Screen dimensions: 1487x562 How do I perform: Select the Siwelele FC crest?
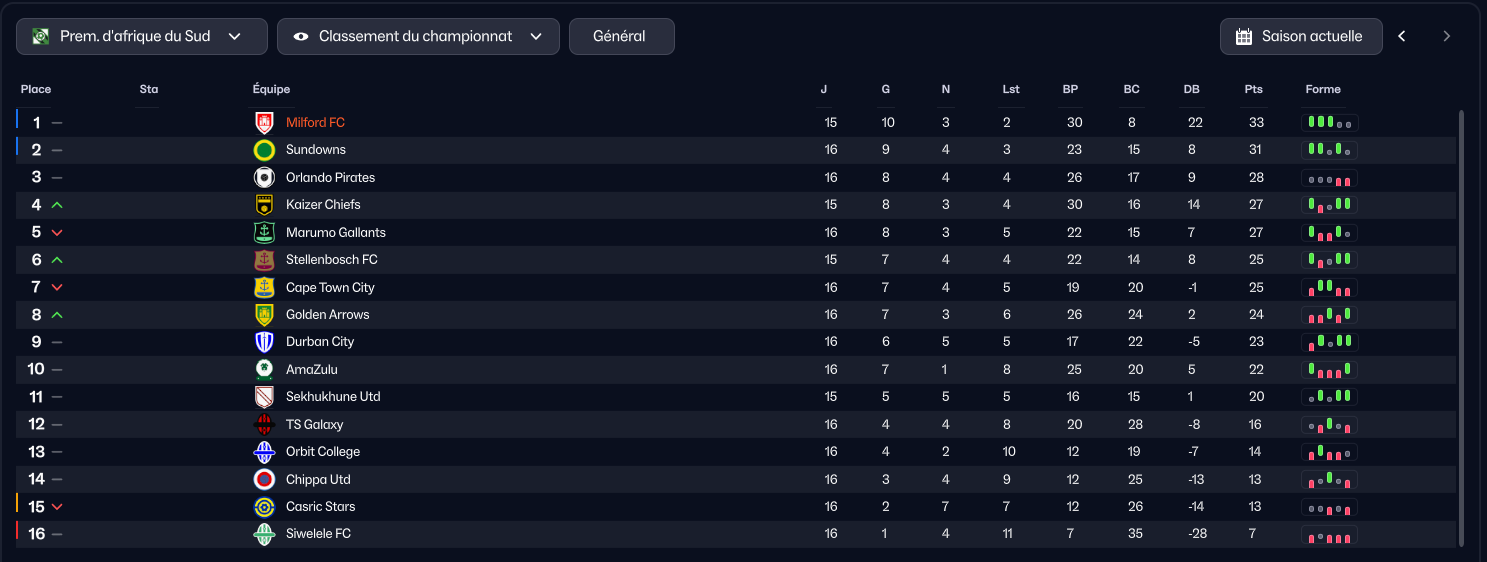264,534
